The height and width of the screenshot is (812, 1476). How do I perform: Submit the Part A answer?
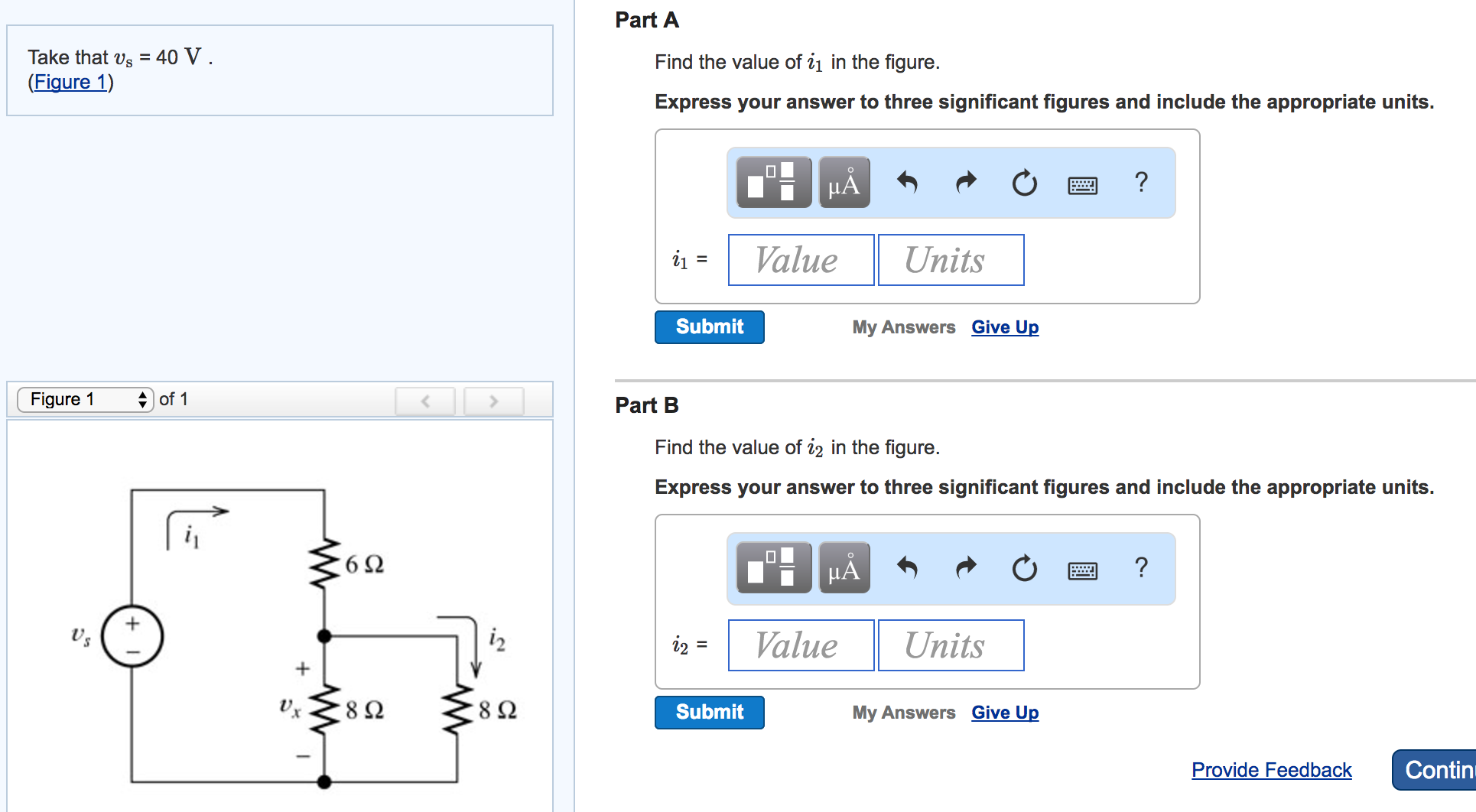tap(708, 326)
